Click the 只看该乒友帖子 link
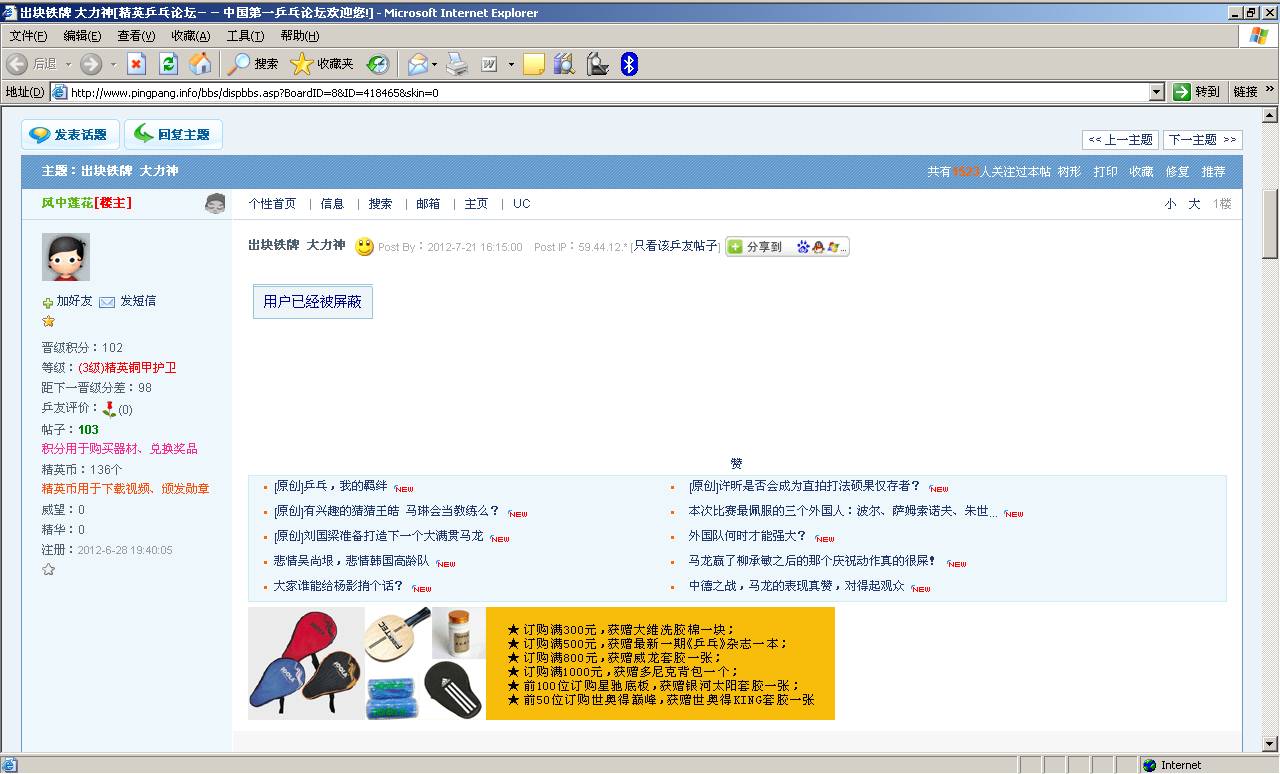This screenshot has width=1280, height=774. (x=676, y=246)
